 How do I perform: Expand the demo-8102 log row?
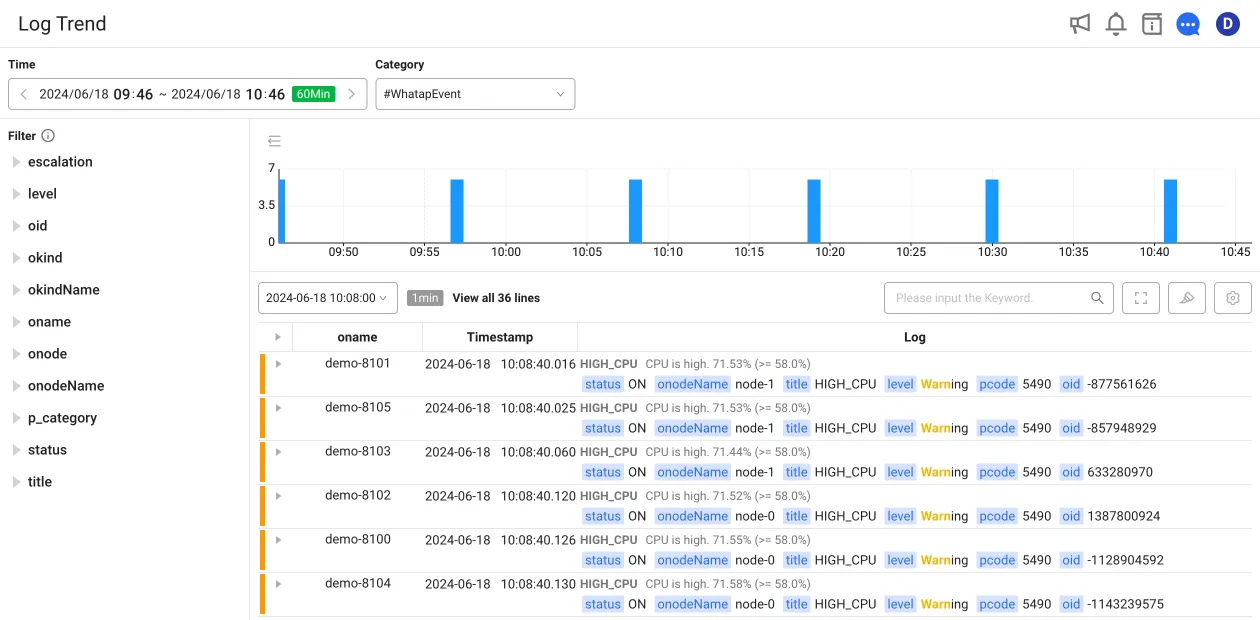click(278, 496)
